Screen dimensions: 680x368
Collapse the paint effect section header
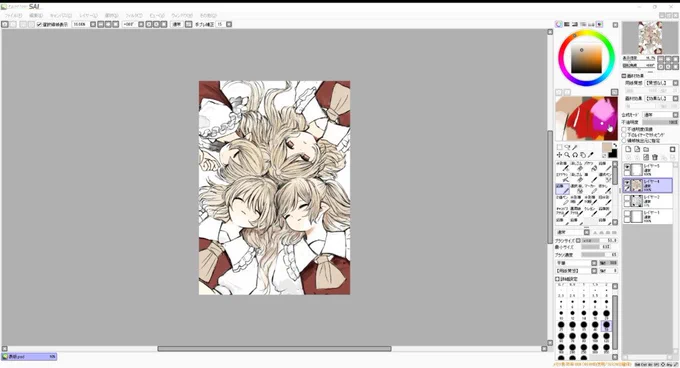click(x=624, y=76)
